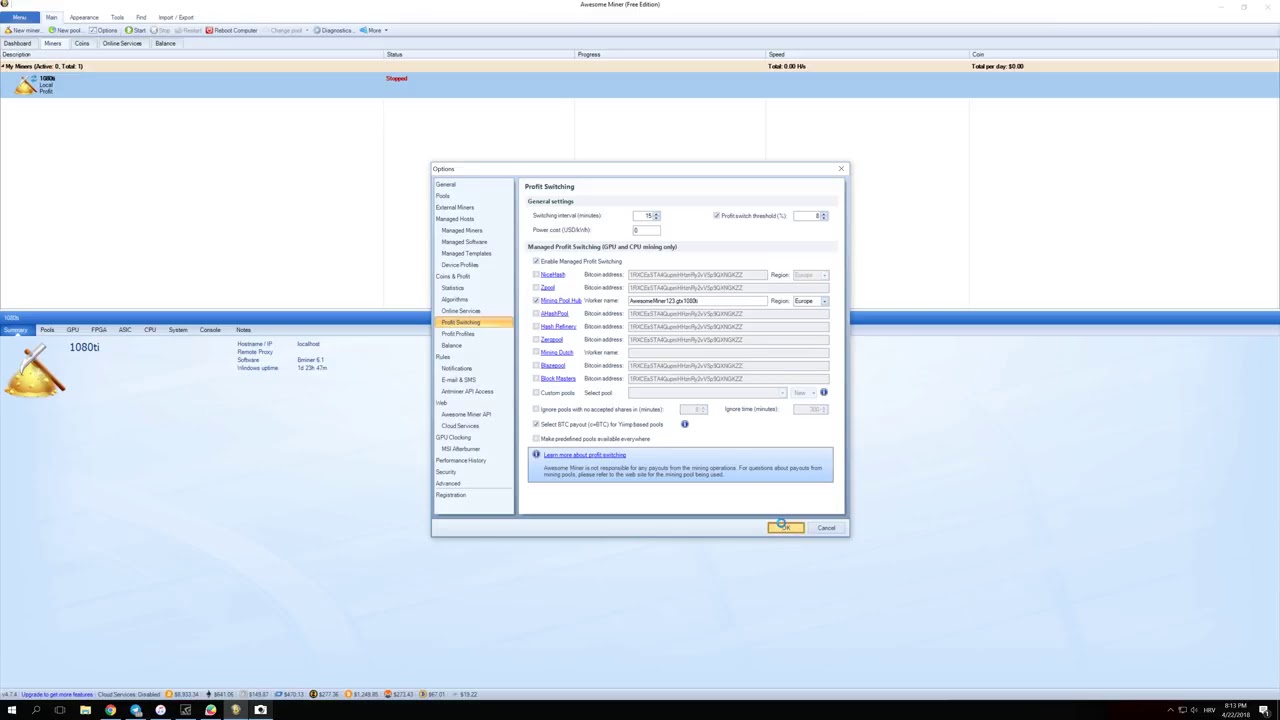Collapse My Miners group expander
This screenshot has width=1280, height=720.
pyautogui.click(x=2, y=66)
